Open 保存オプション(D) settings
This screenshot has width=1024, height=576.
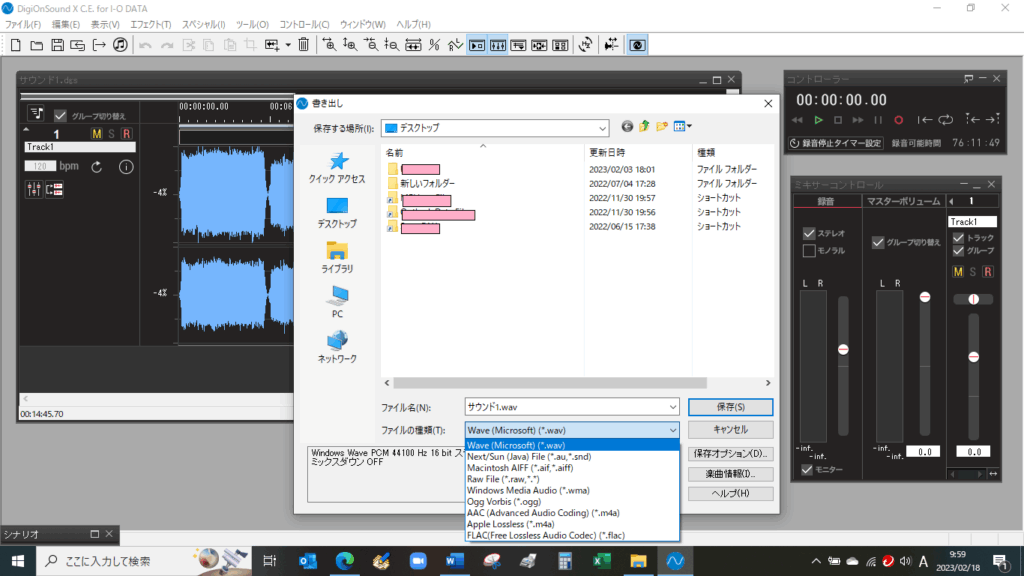pos(730,453)
